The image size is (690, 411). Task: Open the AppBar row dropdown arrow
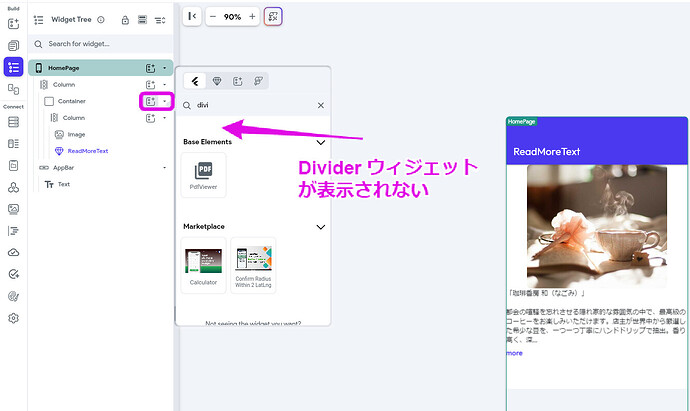coord(165,168)
